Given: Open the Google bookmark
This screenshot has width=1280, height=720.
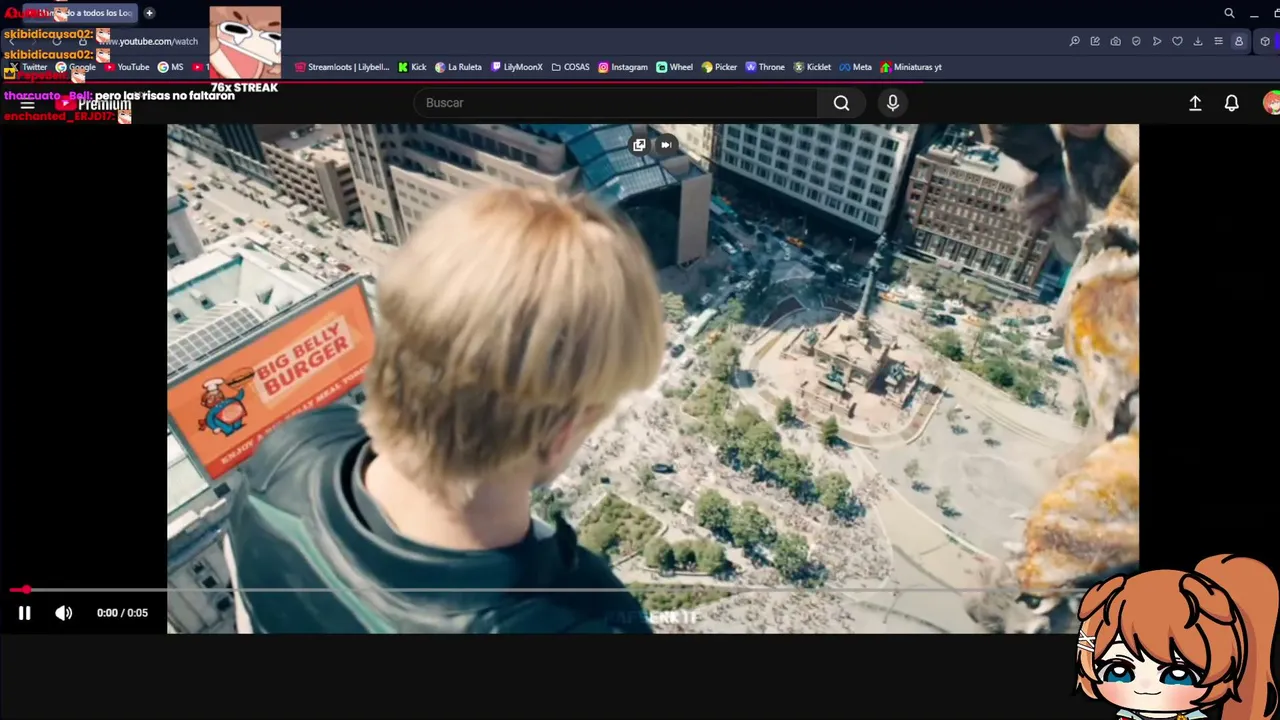Looking at the screenshot, I should (76, 67).
